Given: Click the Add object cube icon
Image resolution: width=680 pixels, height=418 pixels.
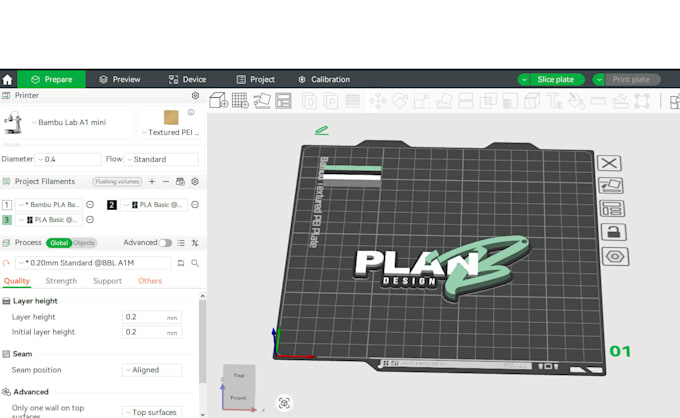Looking at the screenshot, I should (218, 101).
